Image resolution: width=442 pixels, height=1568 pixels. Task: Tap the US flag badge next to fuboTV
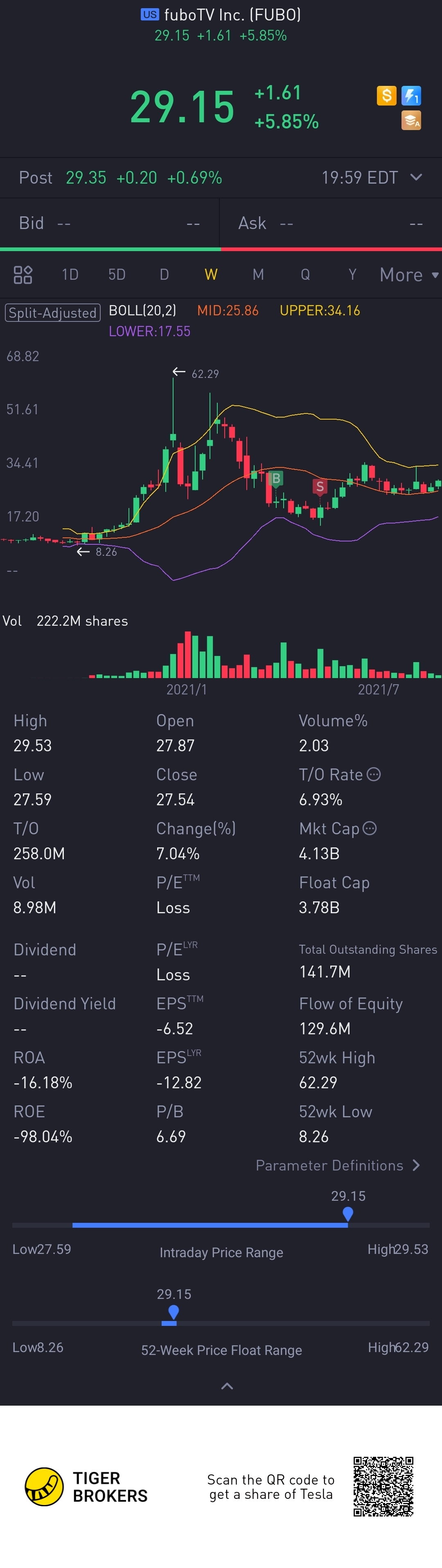(150, 14)
